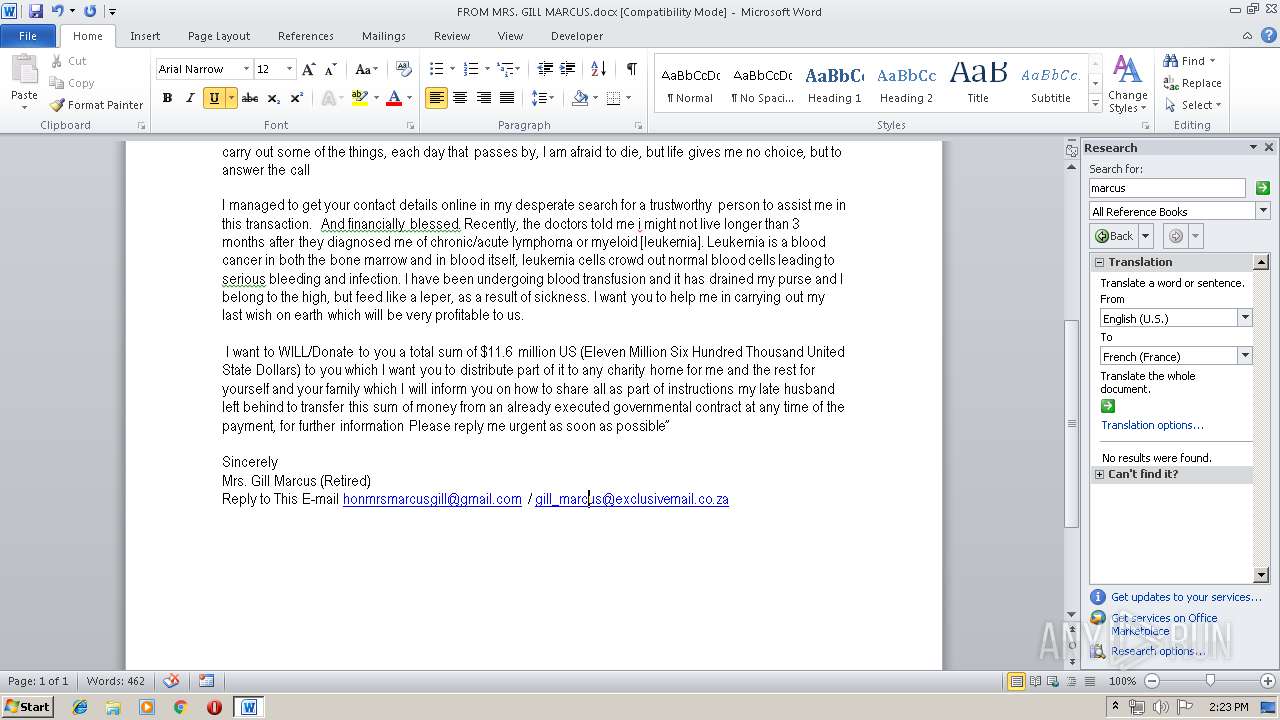Apply the Heading 1 style
The height and width of the screenshot is (720, 1280).
[835, 84]
